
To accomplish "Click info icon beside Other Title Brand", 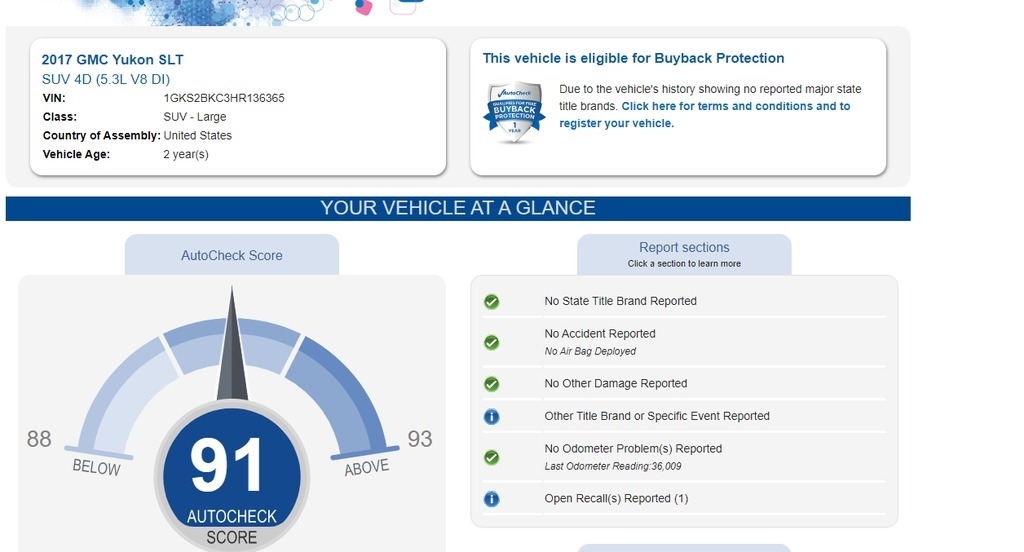I will (492, 417).
